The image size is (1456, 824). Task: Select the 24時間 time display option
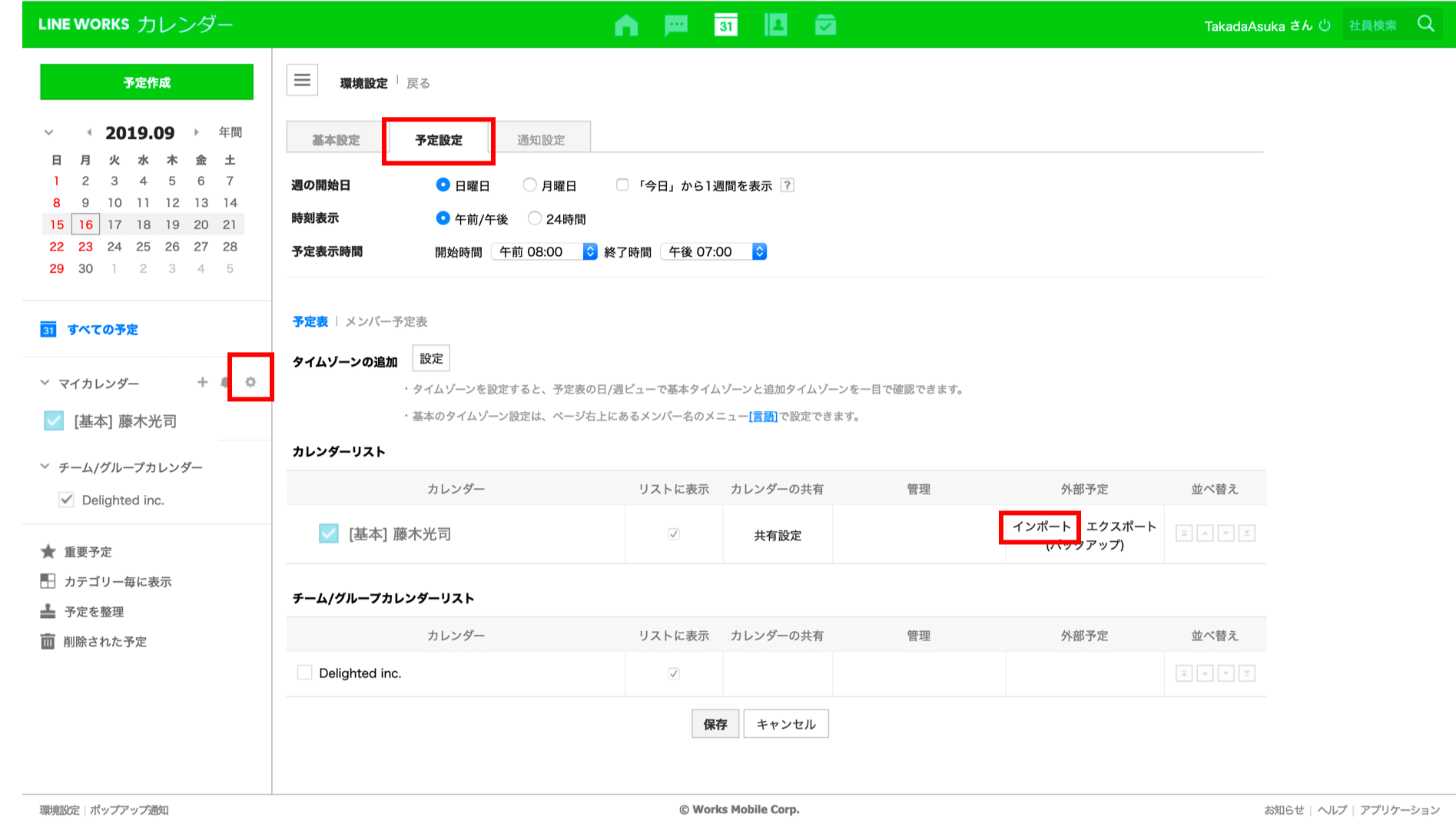(535, 219)
